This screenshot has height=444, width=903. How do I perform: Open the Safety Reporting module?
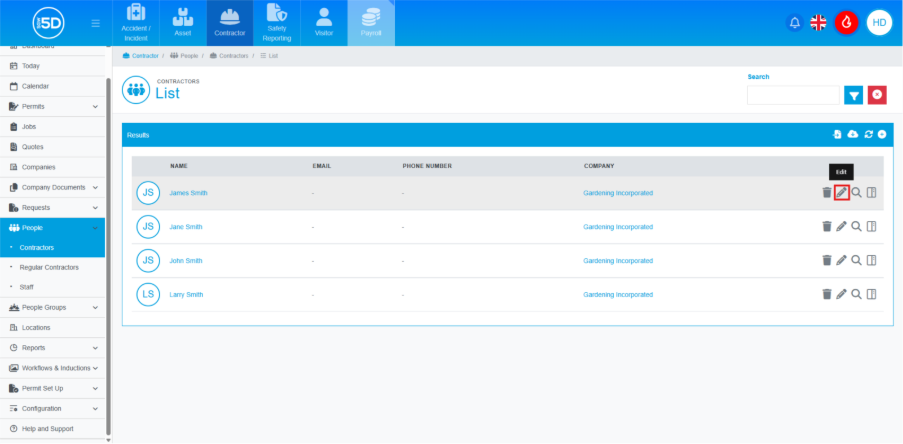277,23
